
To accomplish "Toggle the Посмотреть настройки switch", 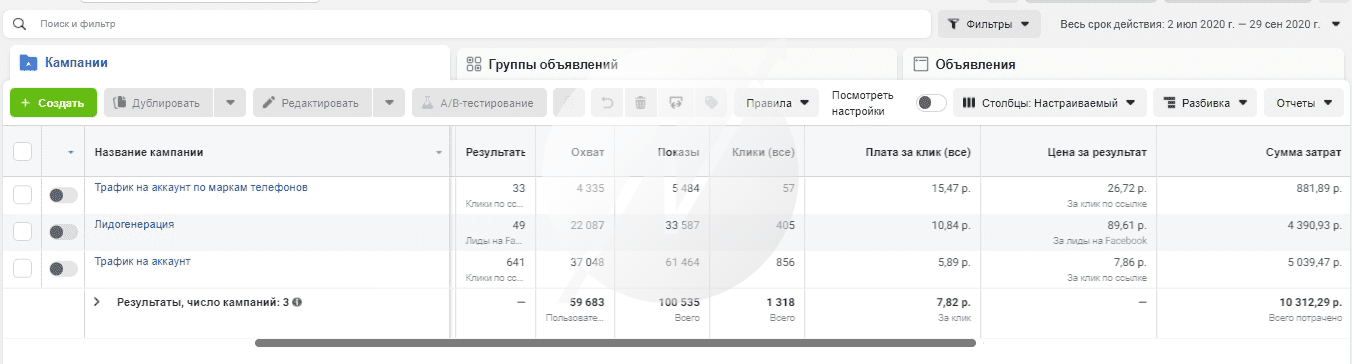I will [931, 102].
